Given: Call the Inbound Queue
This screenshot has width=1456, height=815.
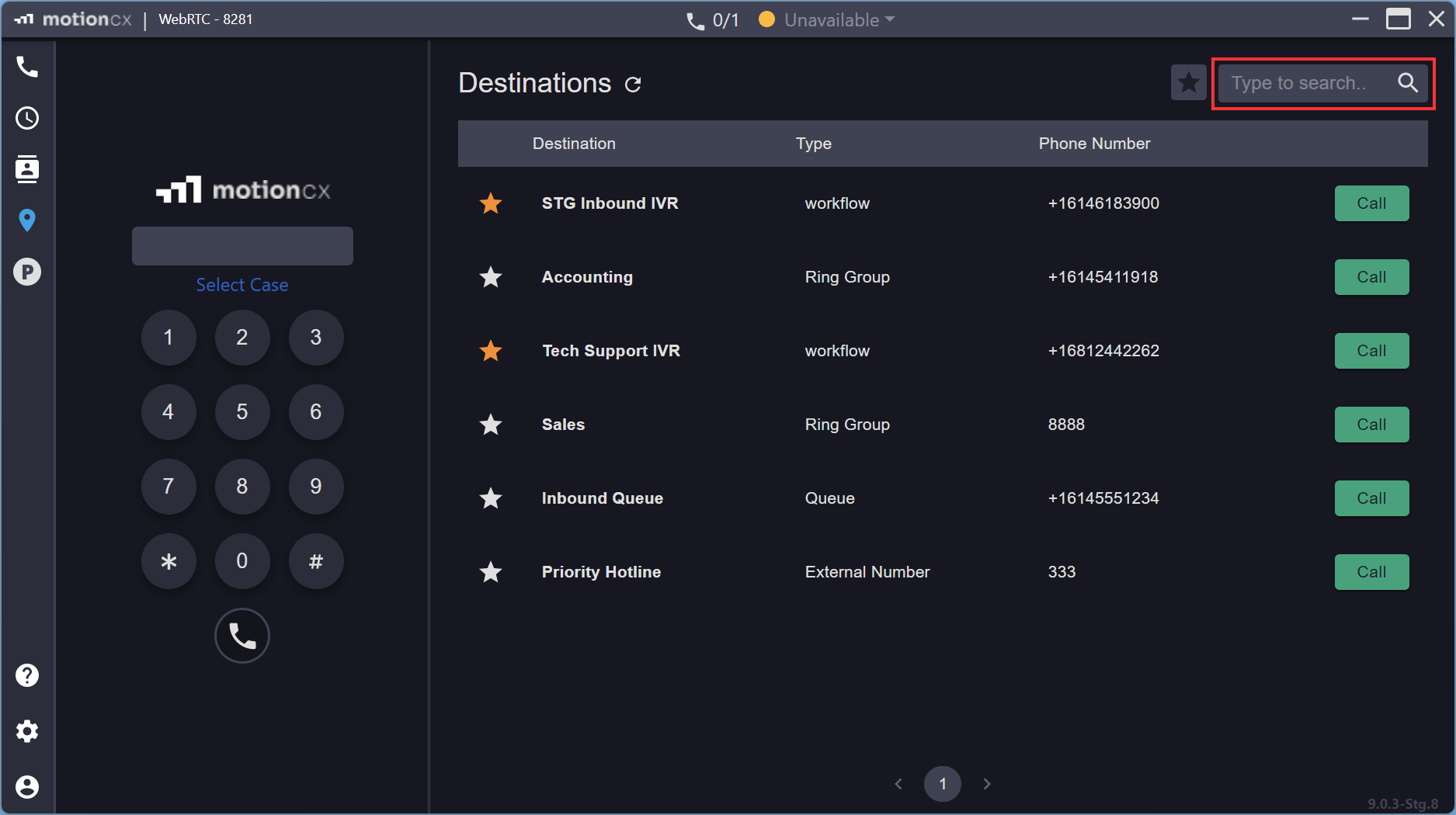Looking at the screenshot, I should (x=1371, y=498).
